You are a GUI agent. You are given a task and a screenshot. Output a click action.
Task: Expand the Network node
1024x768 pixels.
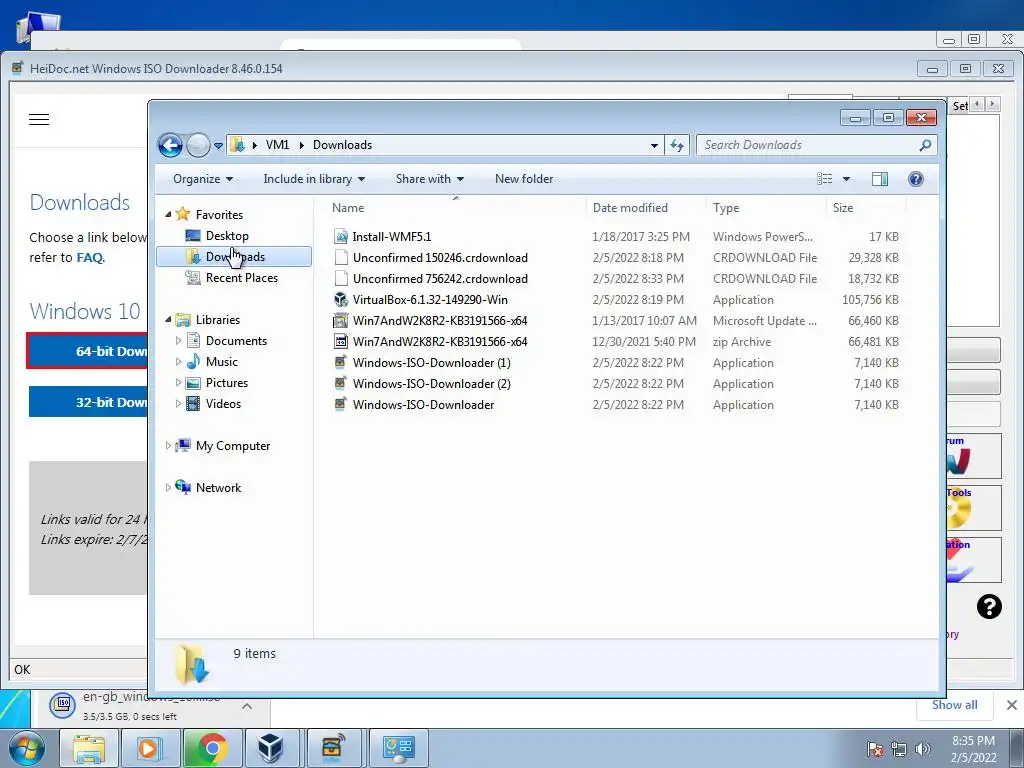(x=168, y=488)
